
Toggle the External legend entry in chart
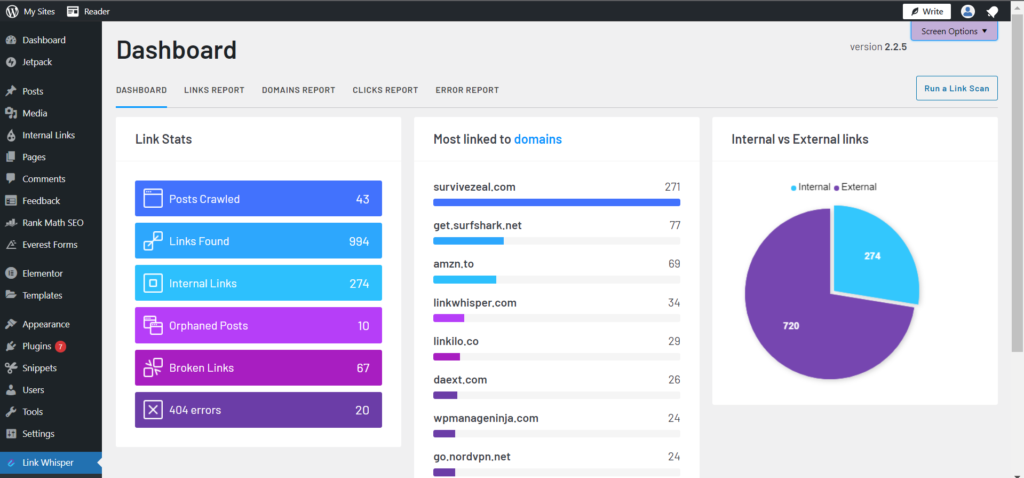point(856,187)
